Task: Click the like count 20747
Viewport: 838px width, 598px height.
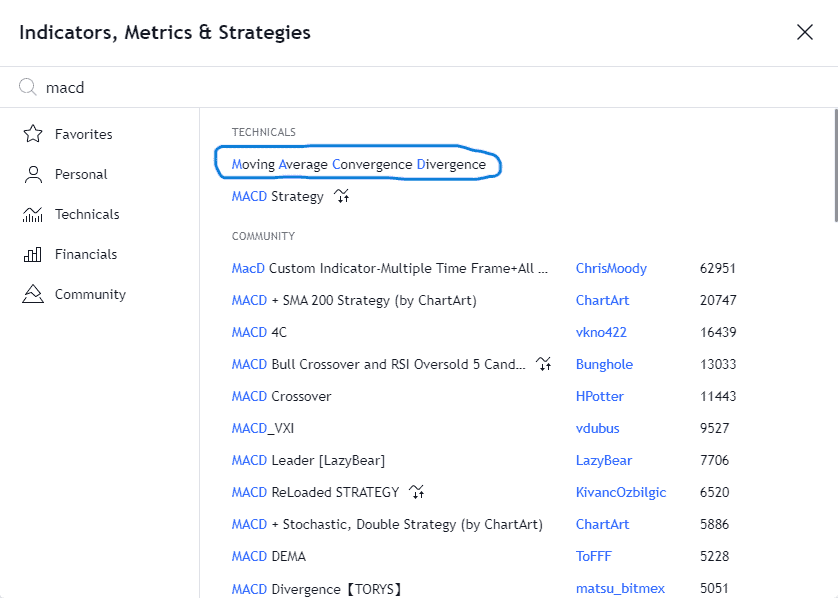Action: (x=718, y=300)
